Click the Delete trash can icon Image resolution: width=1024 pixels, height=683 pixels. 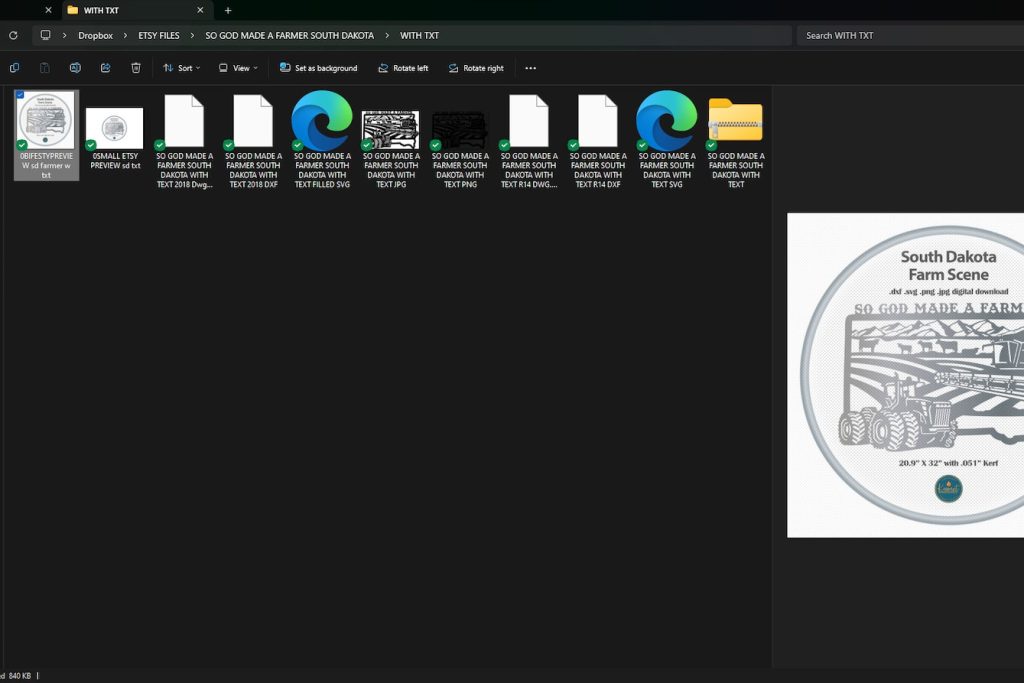pyautogui.click(x=136, y=68)
